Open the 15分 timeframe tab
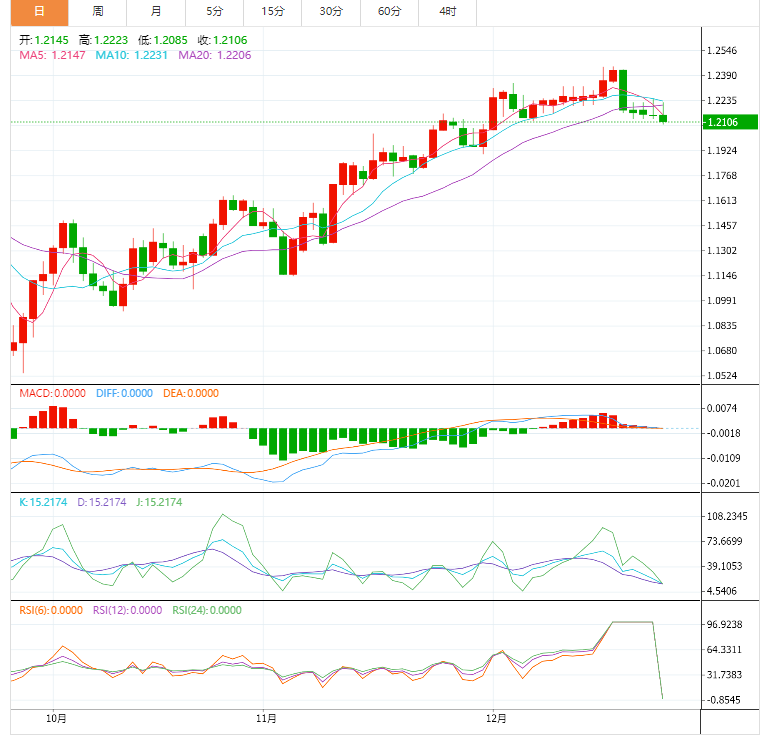Viewport: 765px width, 748px height. pos(272,12)
